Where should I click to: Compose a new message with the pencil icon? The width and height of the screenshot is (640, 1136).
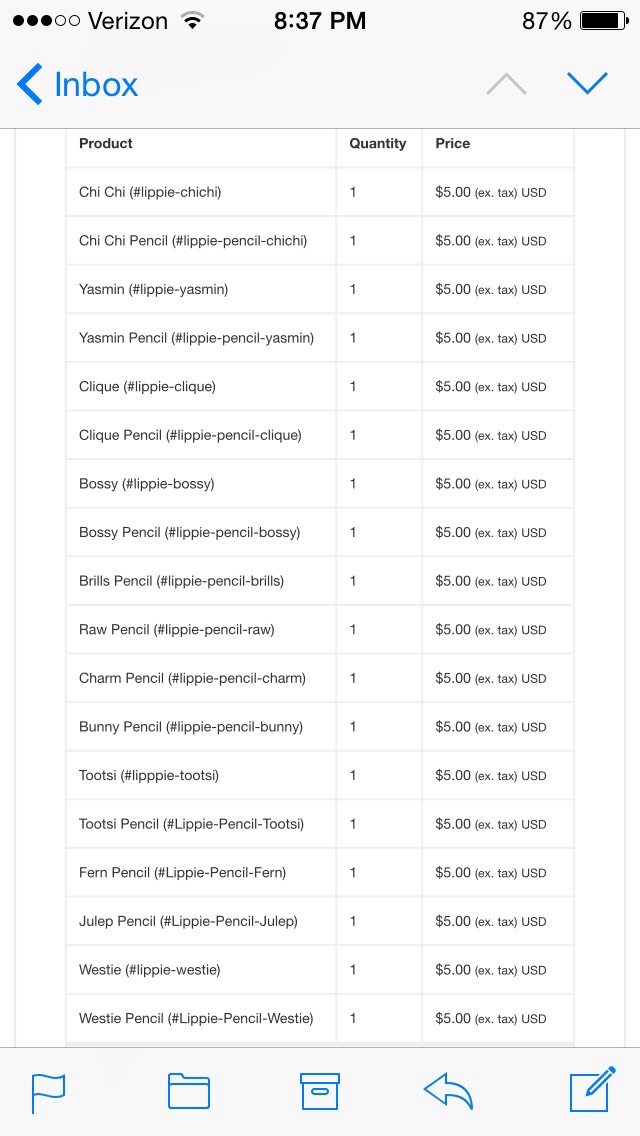593,1089
